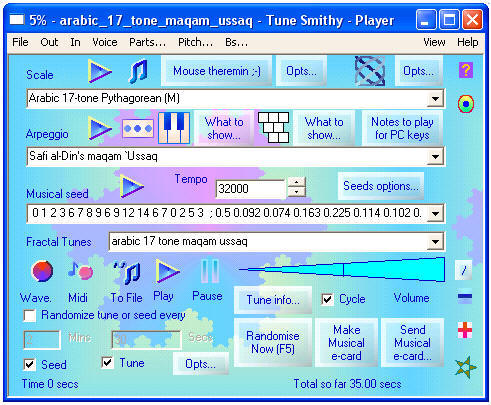
Task: Uncheck the Tune checkbox
Action: 107,362
